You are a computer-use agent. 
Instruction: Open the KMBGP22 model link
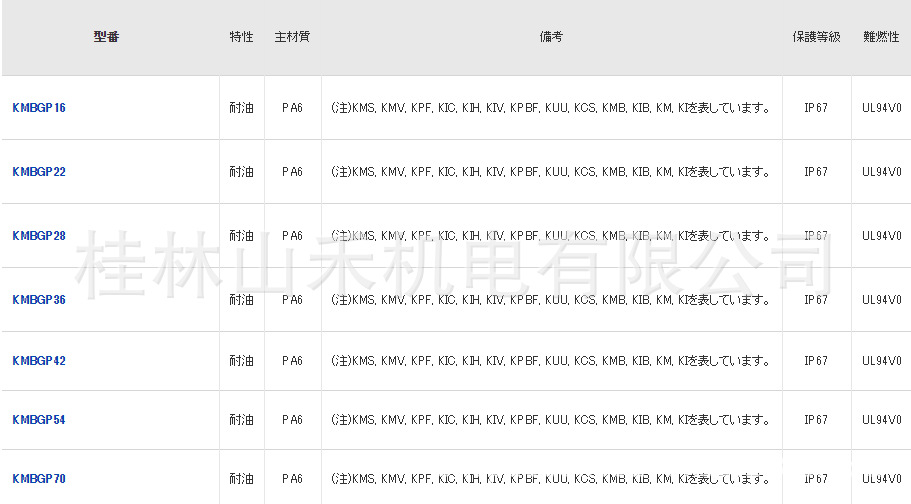coord(39,172)
